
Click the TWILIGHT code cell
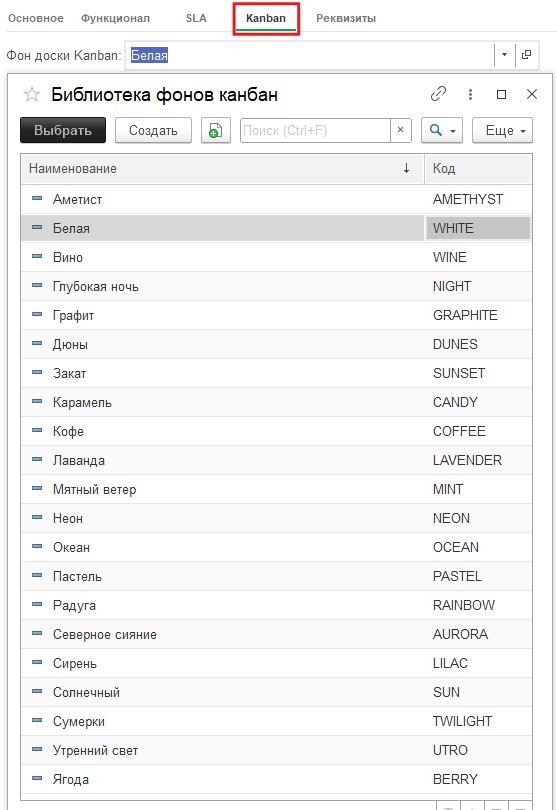coord(478,721)
